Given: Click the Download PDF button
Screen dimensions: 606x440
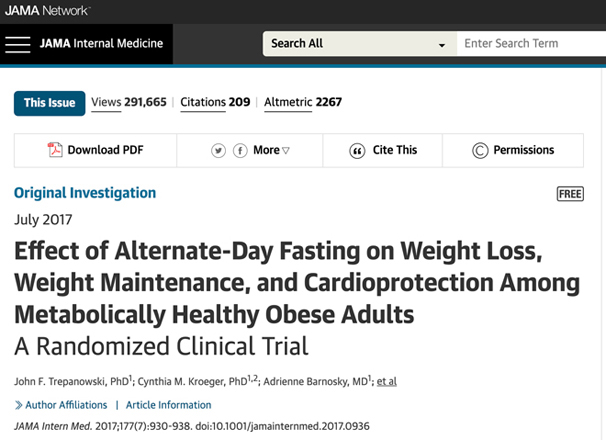Looking at the screenshot, I should [x=95, y=150].
